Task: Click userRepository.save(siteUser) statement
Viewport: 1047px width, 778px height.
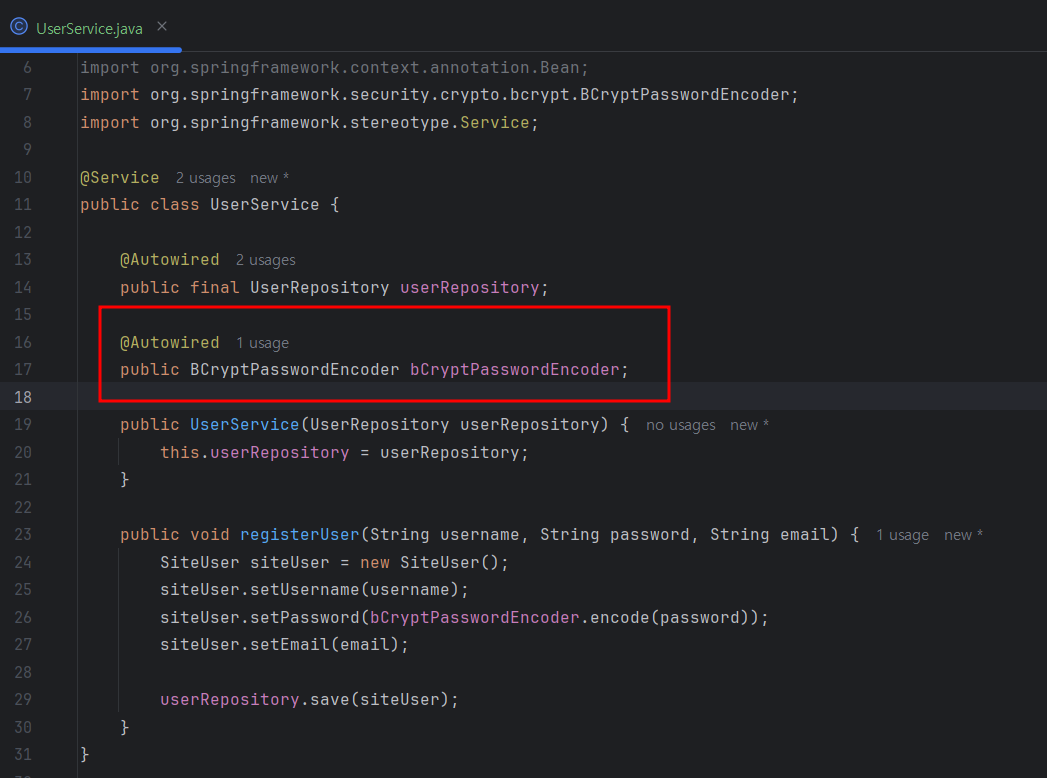Action: (310, 700)
